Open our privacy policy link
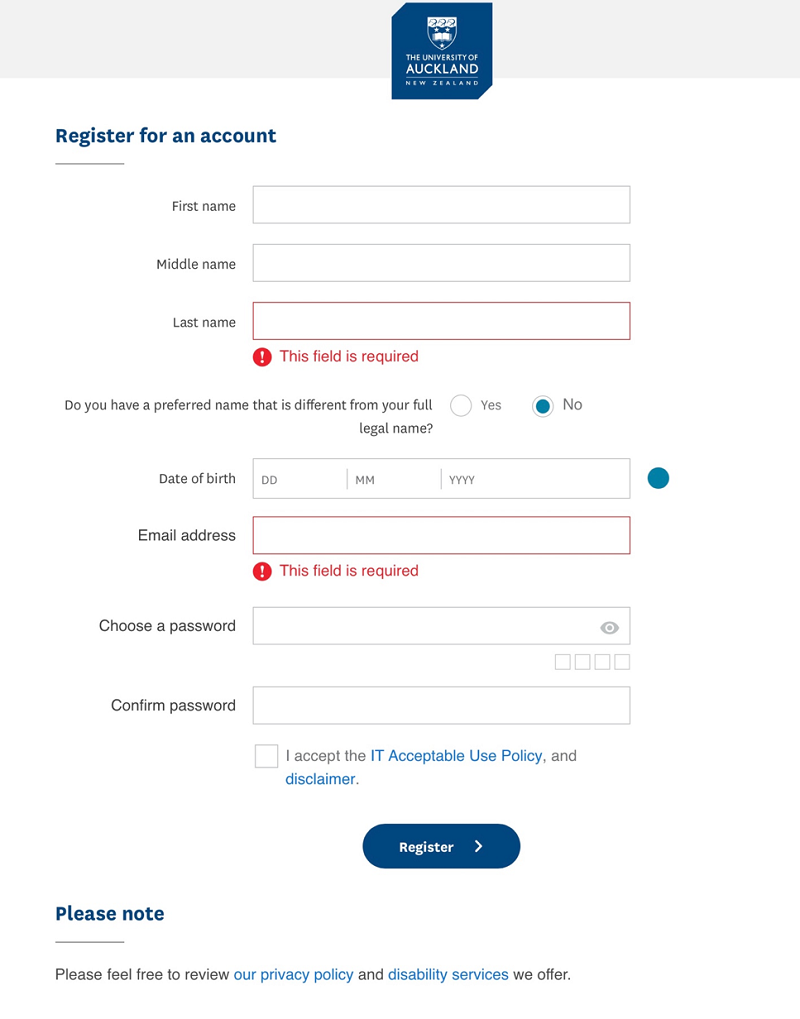Screen dimensions: 800x1019 tap(293, 974)
